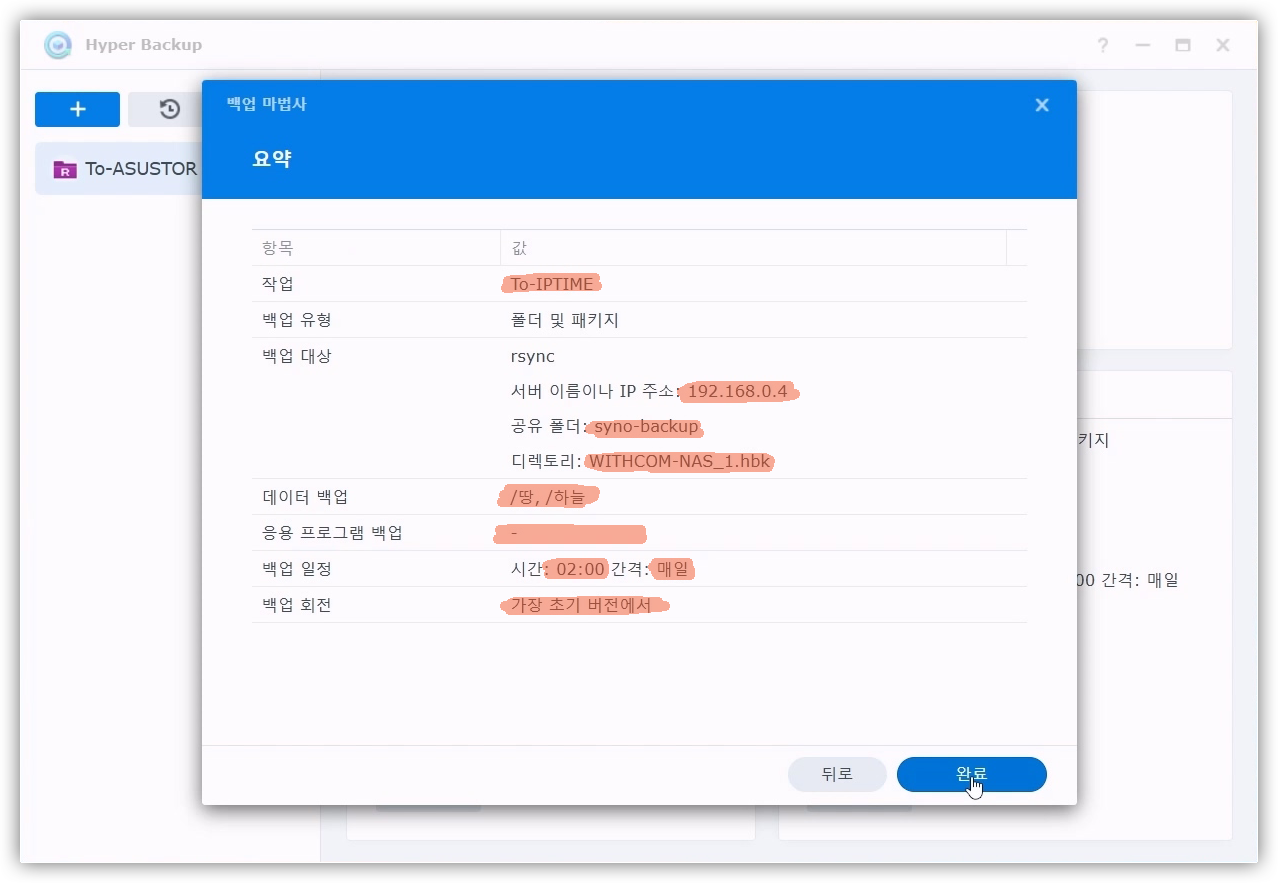
Task: Maximize the Hyper Backup window
Action: [x=1183, y=45]
